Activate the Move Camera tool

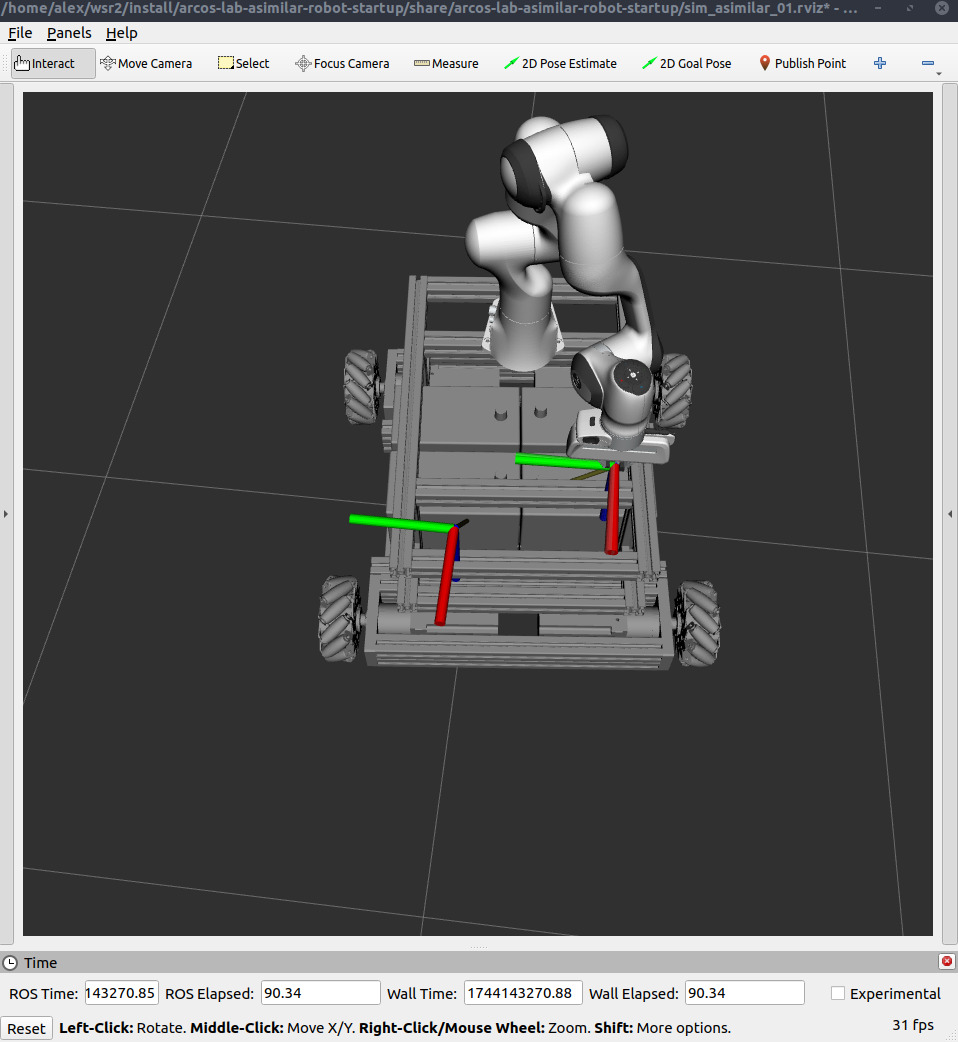click(x=146, y=63)
